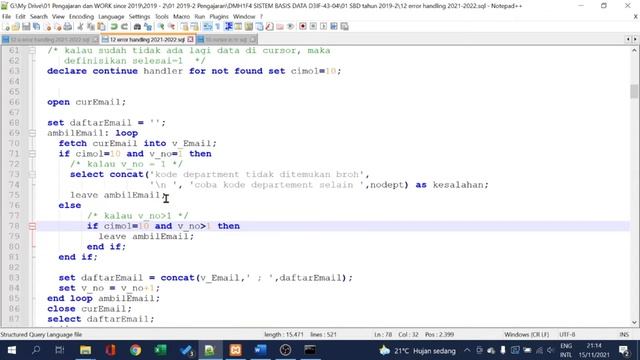Open the Define your language icon
640x360 pixels.
[x=238, y=27]
